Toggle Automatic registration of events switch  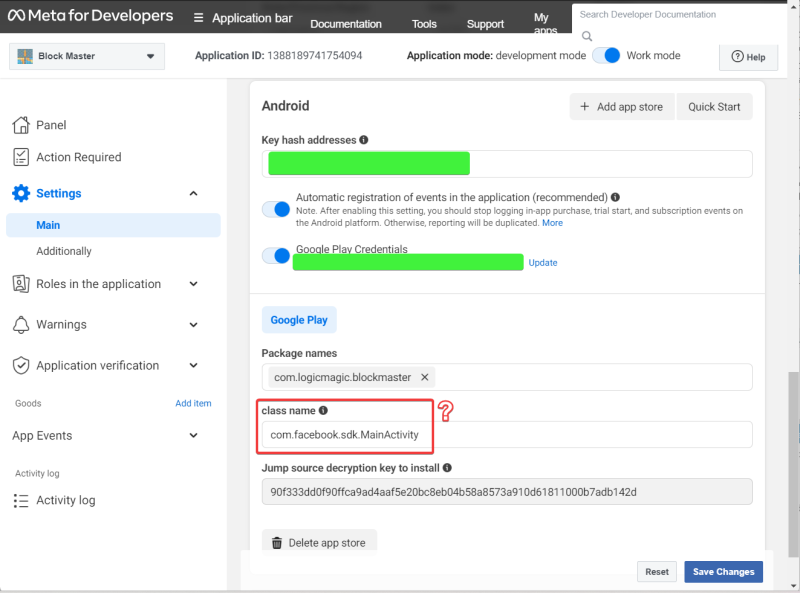click(x=276, y=209)
